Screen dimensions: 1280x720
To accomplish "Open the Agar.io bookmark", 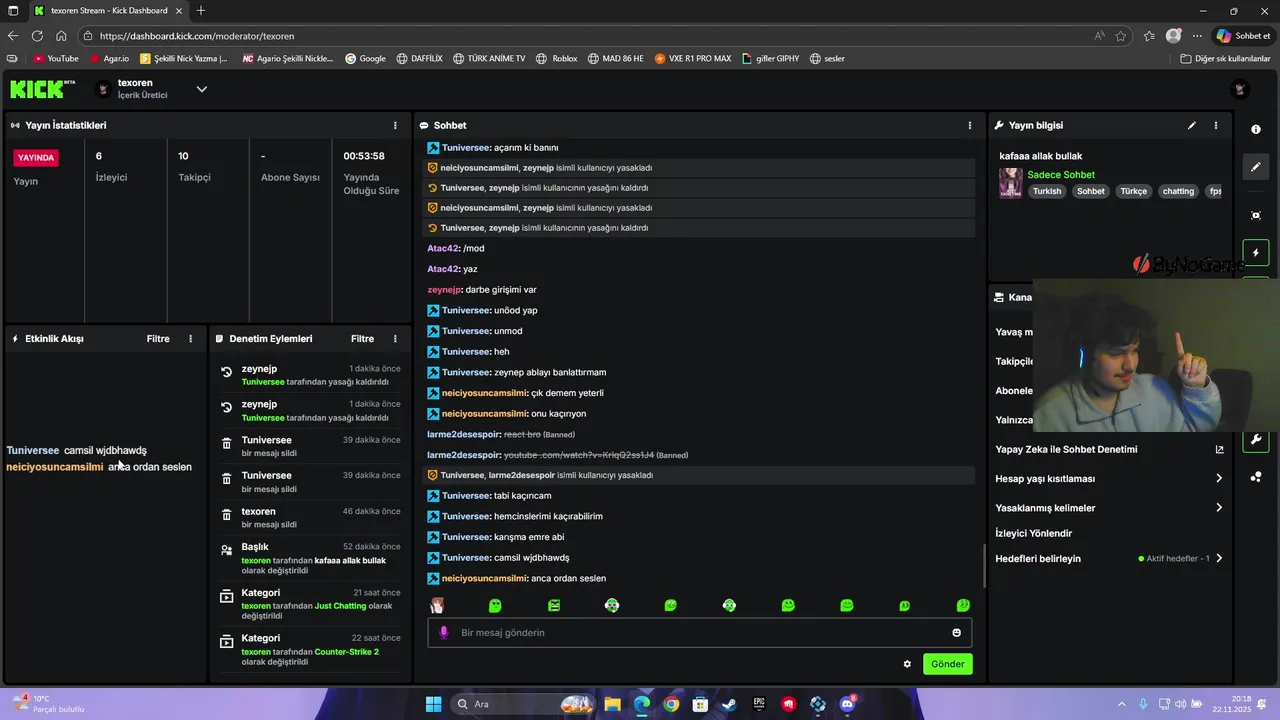I will click(109, 59).
